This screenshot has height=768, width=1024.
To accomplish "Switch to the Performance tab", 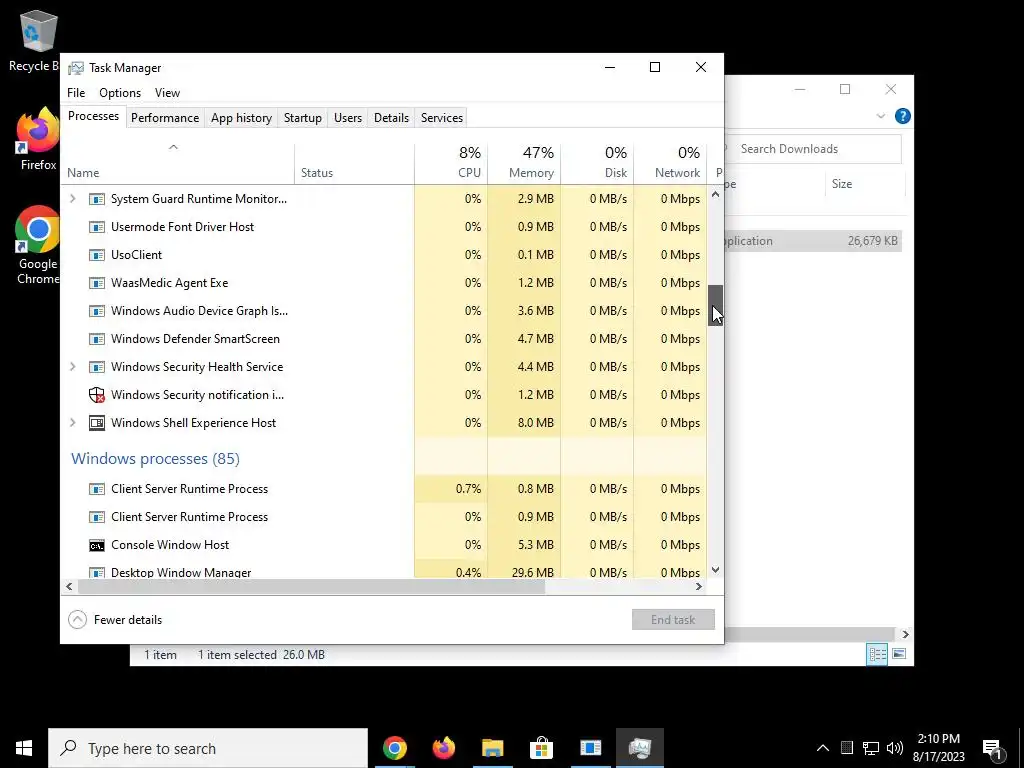I will pos(165,118).
